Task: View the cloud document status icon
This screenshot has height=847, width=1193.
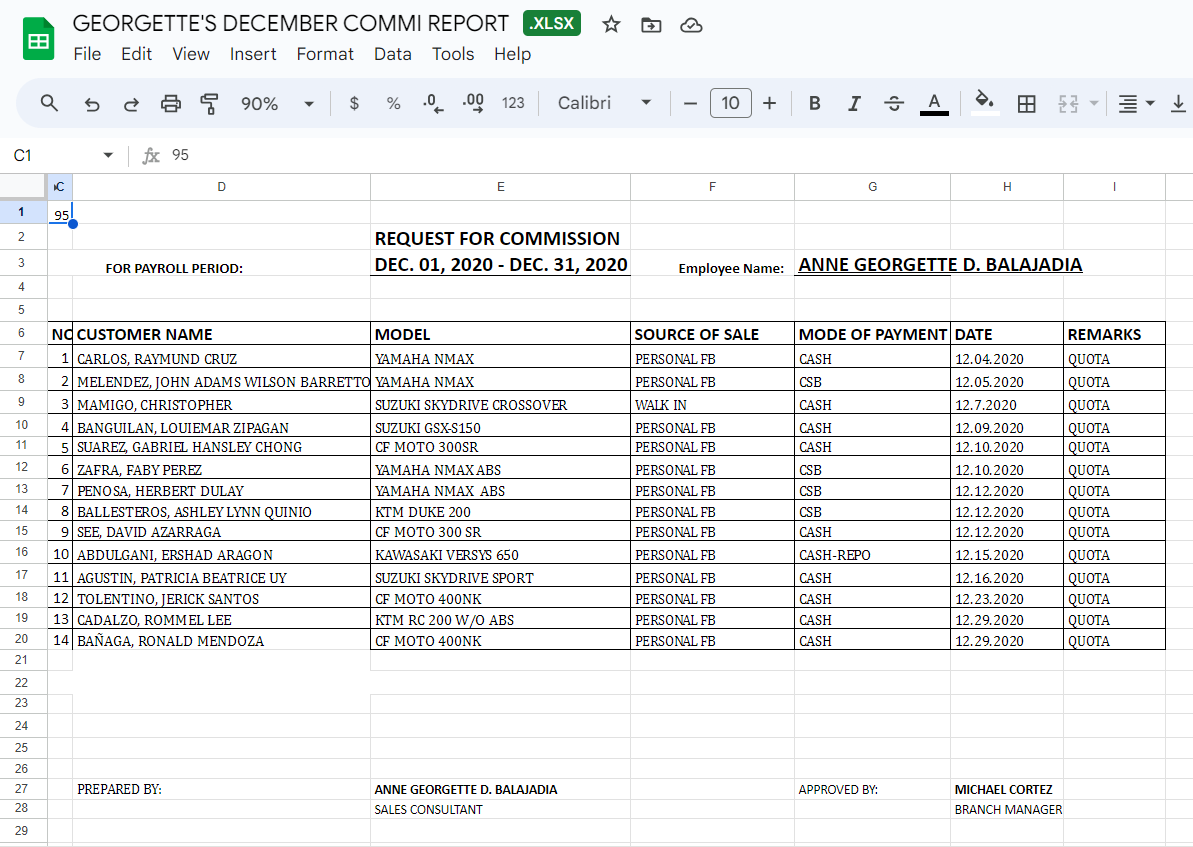Action: click(691, 25)
